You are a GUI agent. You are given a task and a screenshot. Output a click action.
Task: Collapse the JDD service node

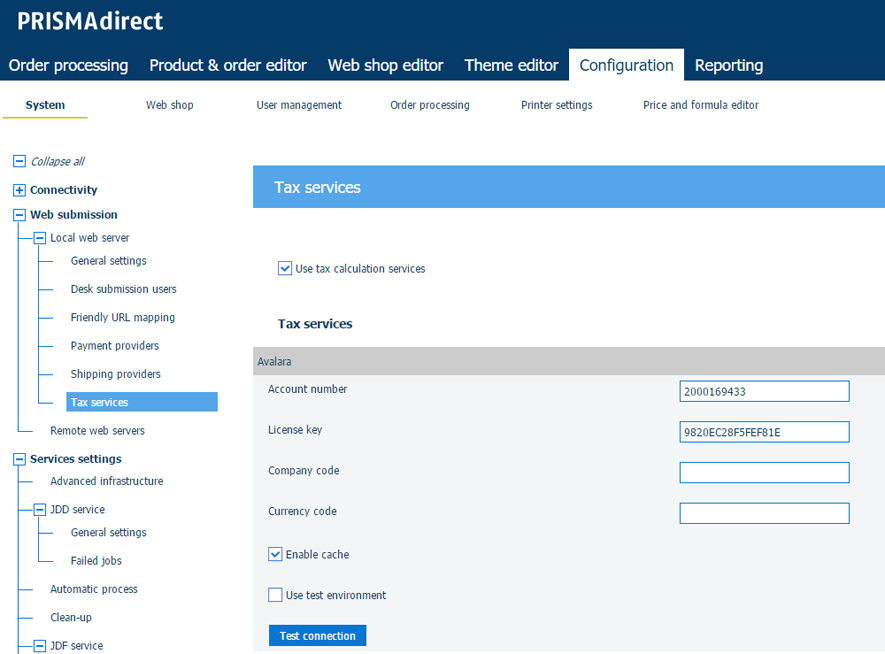(x=40, y=509)
